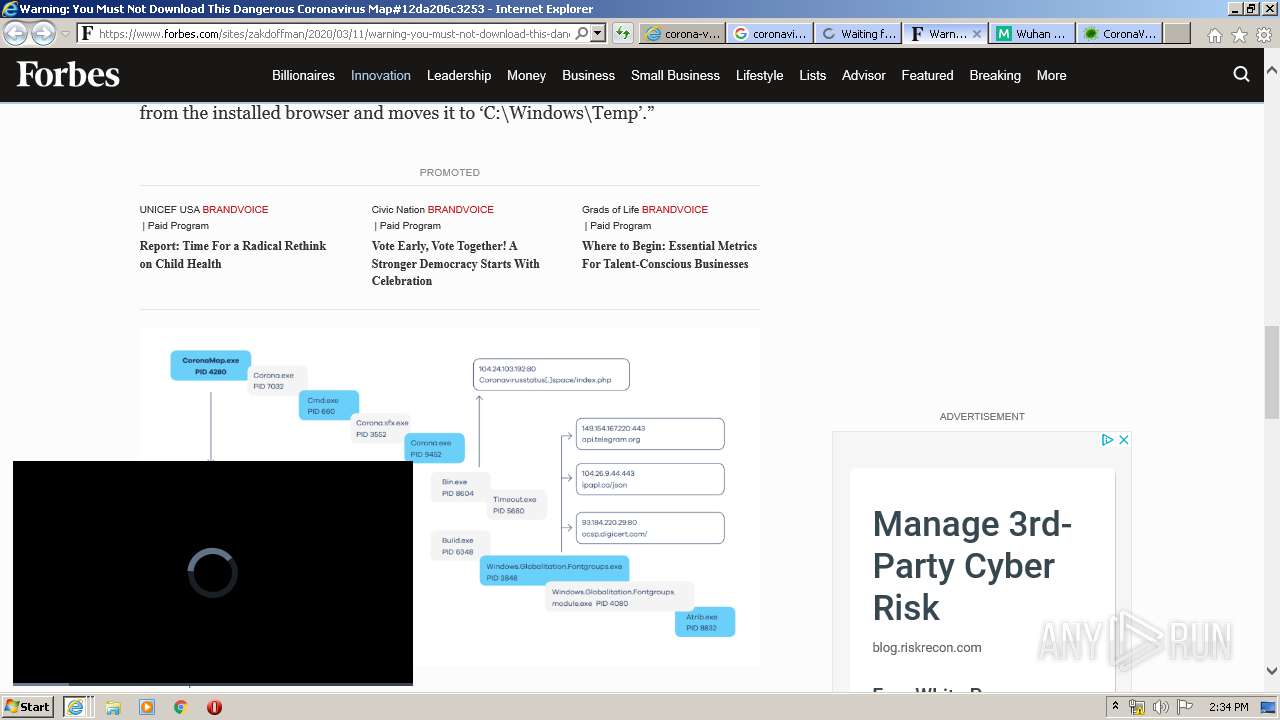
Task: Open a new blank tab
Action: tap(1177, 33)
